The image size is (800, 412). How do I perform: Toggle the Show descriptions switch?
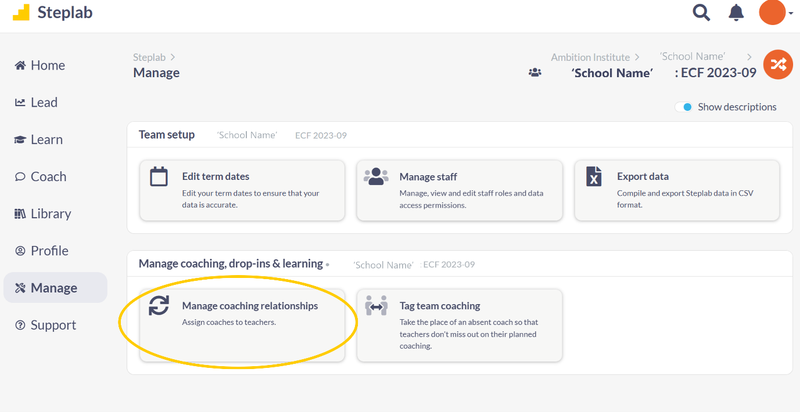684,107
